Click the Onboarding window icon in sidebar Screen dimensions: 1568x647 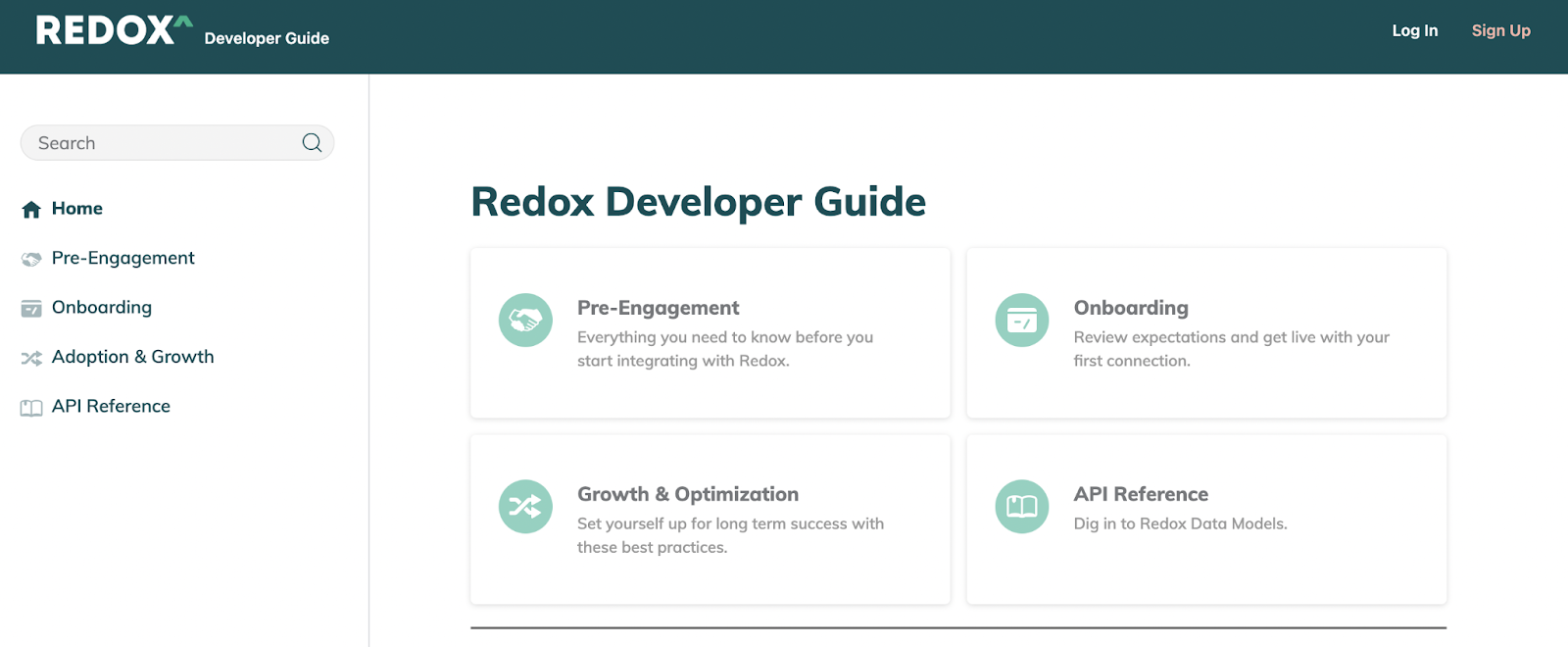tap(31, 309)
